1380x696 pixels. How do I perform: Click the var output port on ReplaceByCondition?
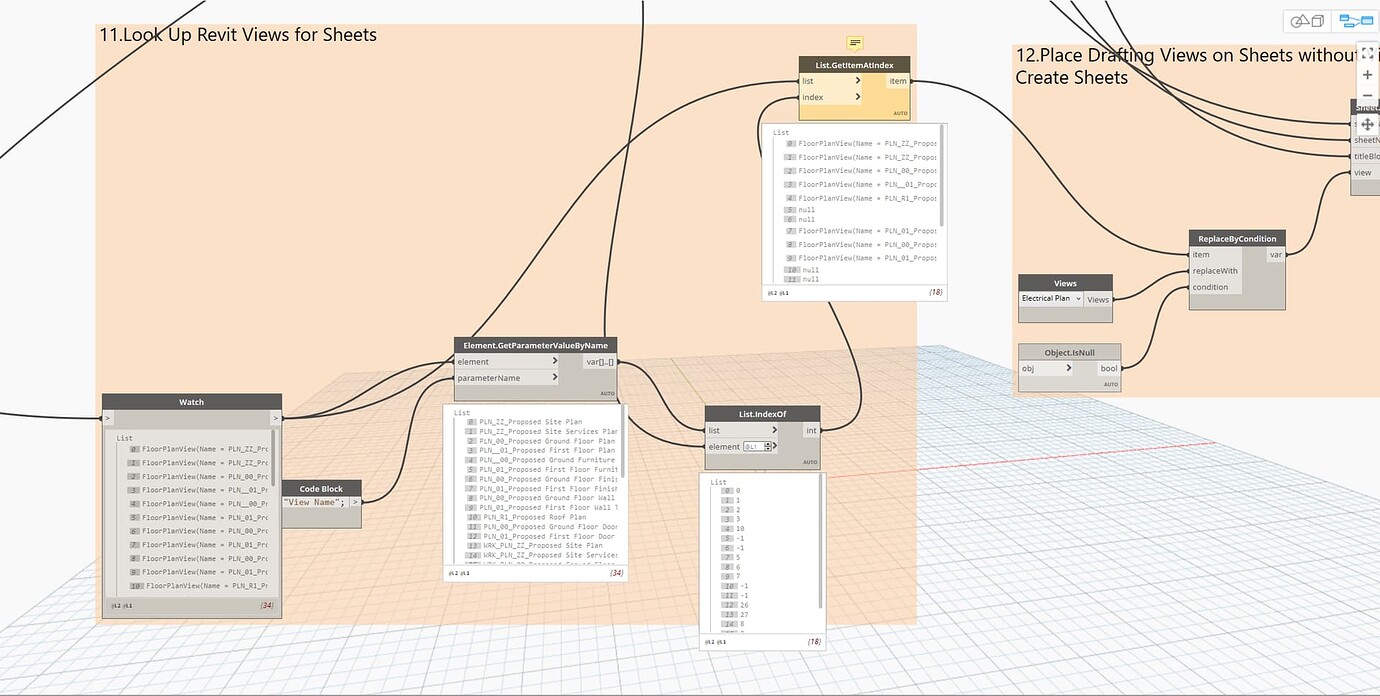coord(1276,255)
